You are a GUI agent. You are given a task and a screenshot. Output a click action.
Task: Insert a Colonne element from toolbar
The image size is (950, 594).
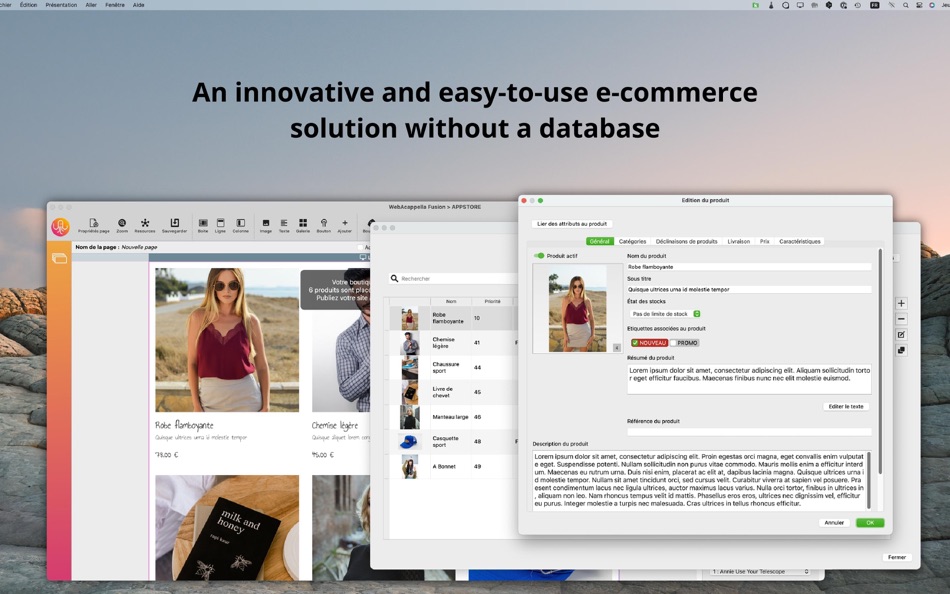(x=241, y=225)
